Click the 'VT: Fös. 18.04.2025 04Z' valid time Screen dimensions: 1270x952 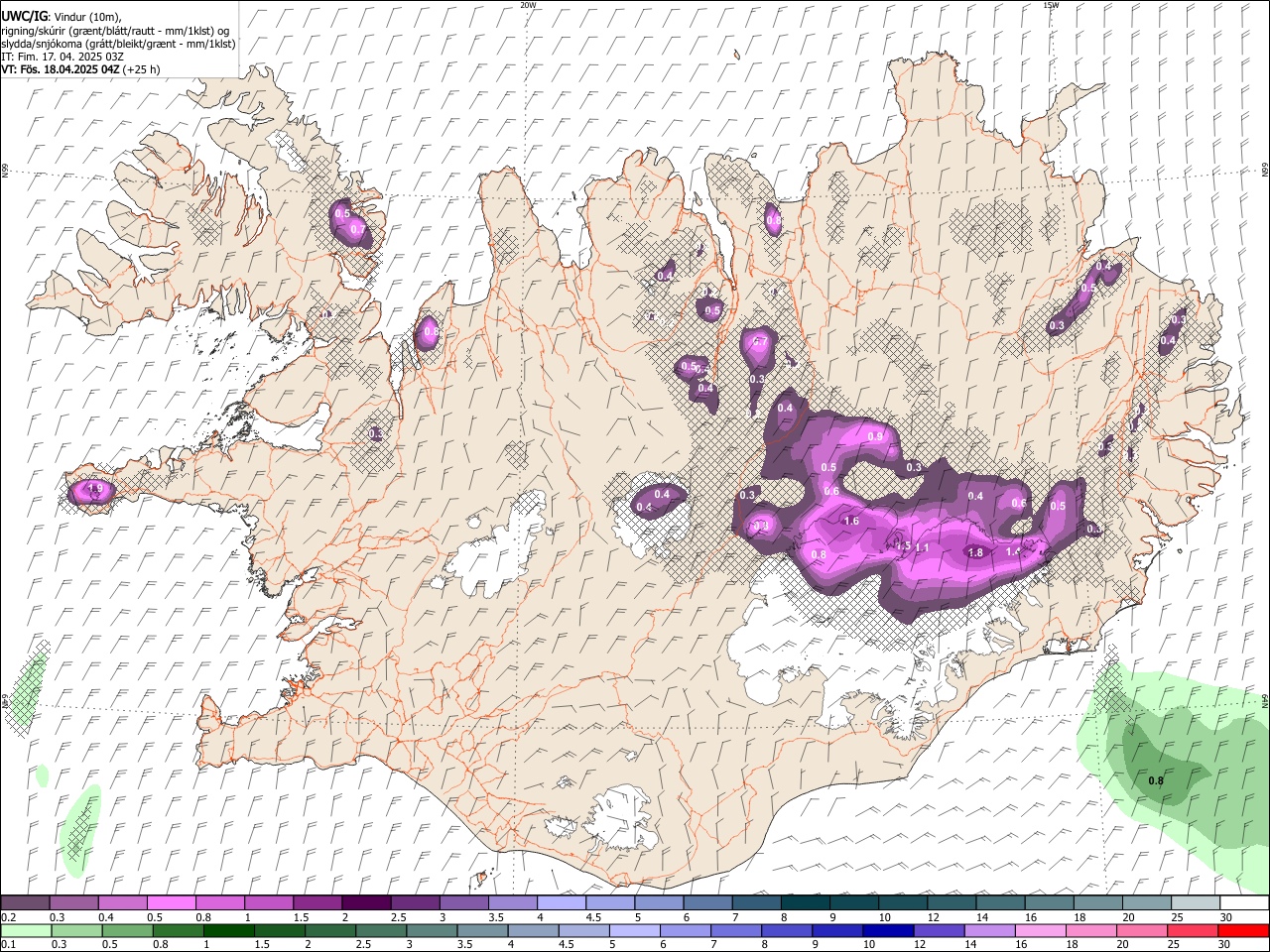(x=61, y=69)
